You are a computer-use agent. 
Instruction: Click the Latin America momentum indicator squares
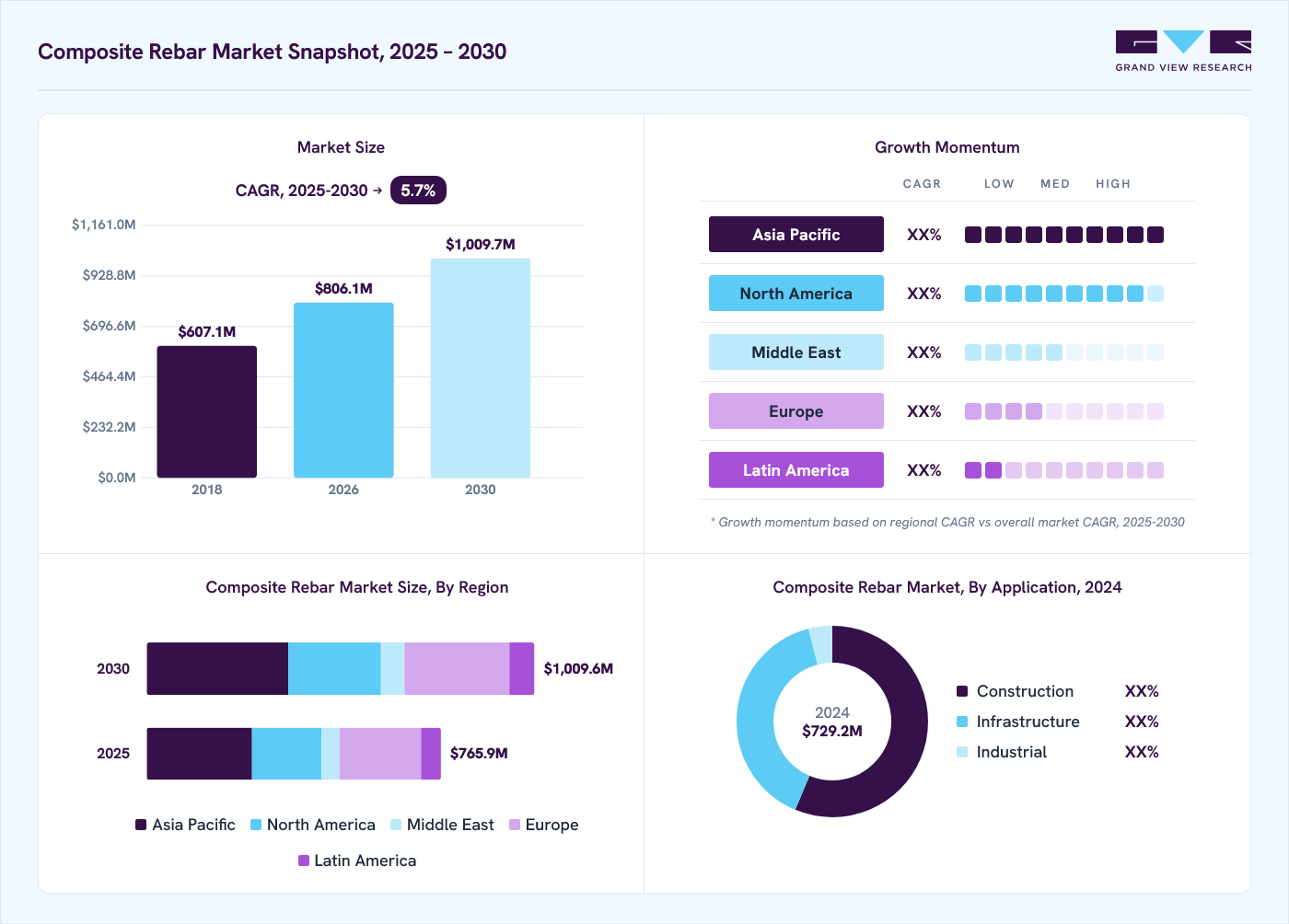pos(1064,470)
